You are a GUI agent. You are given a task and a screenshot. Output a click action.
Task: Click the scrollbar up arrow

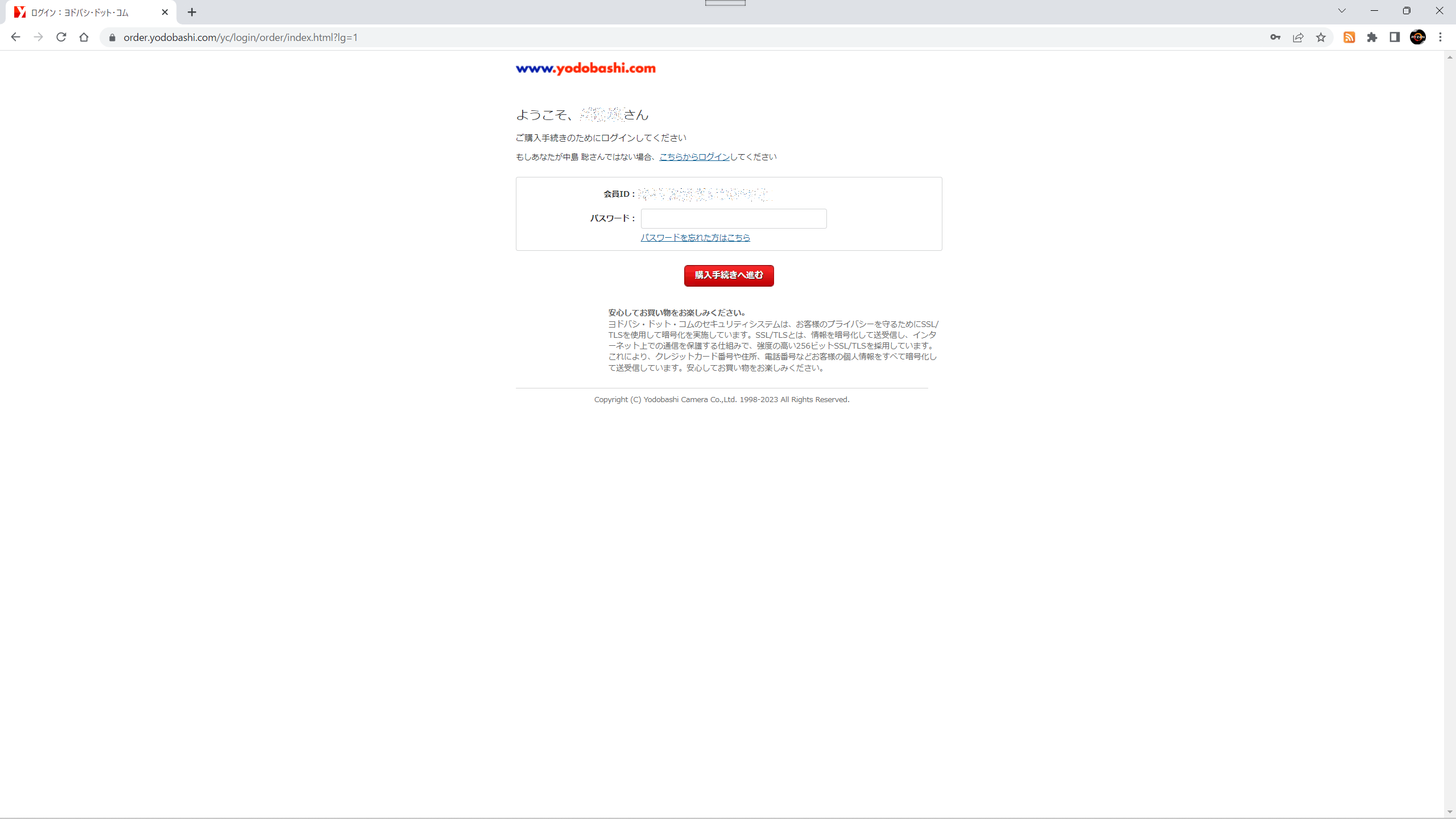tap(1450, 57)
